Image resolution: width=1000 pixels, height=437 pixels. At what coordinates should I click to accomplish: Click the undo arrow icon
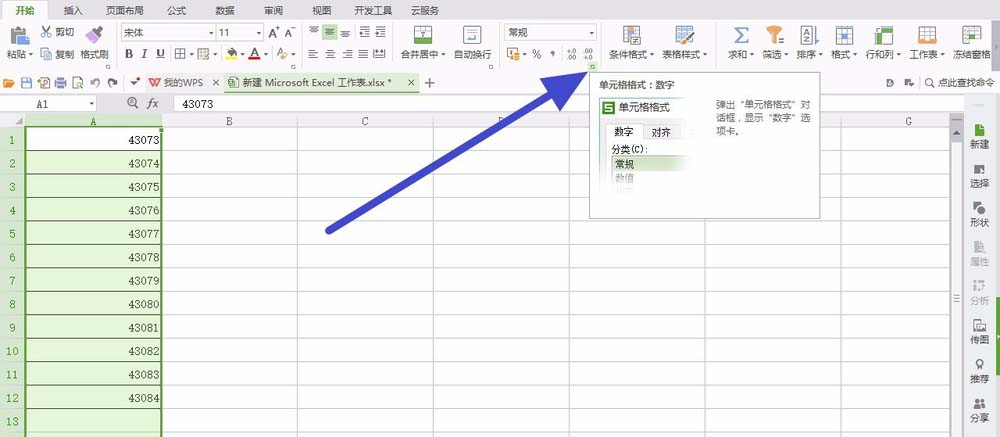pos(95,83)
